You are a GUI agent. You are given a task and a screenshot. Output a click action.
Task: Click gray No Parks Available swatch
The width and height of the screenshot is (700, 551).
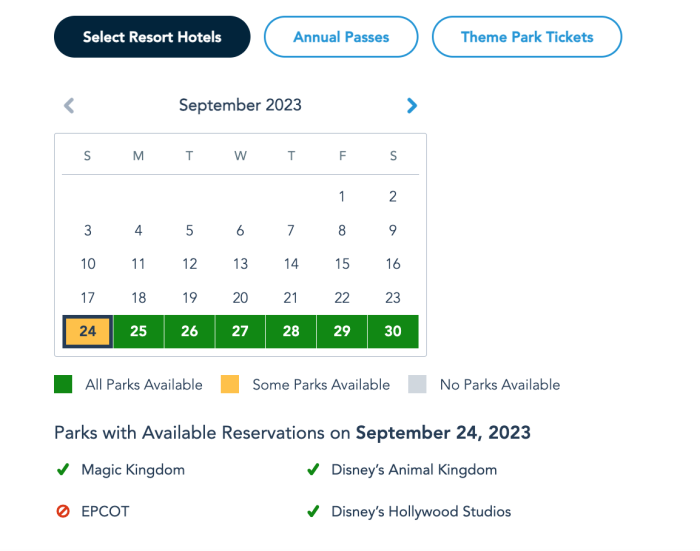(417, 384)
